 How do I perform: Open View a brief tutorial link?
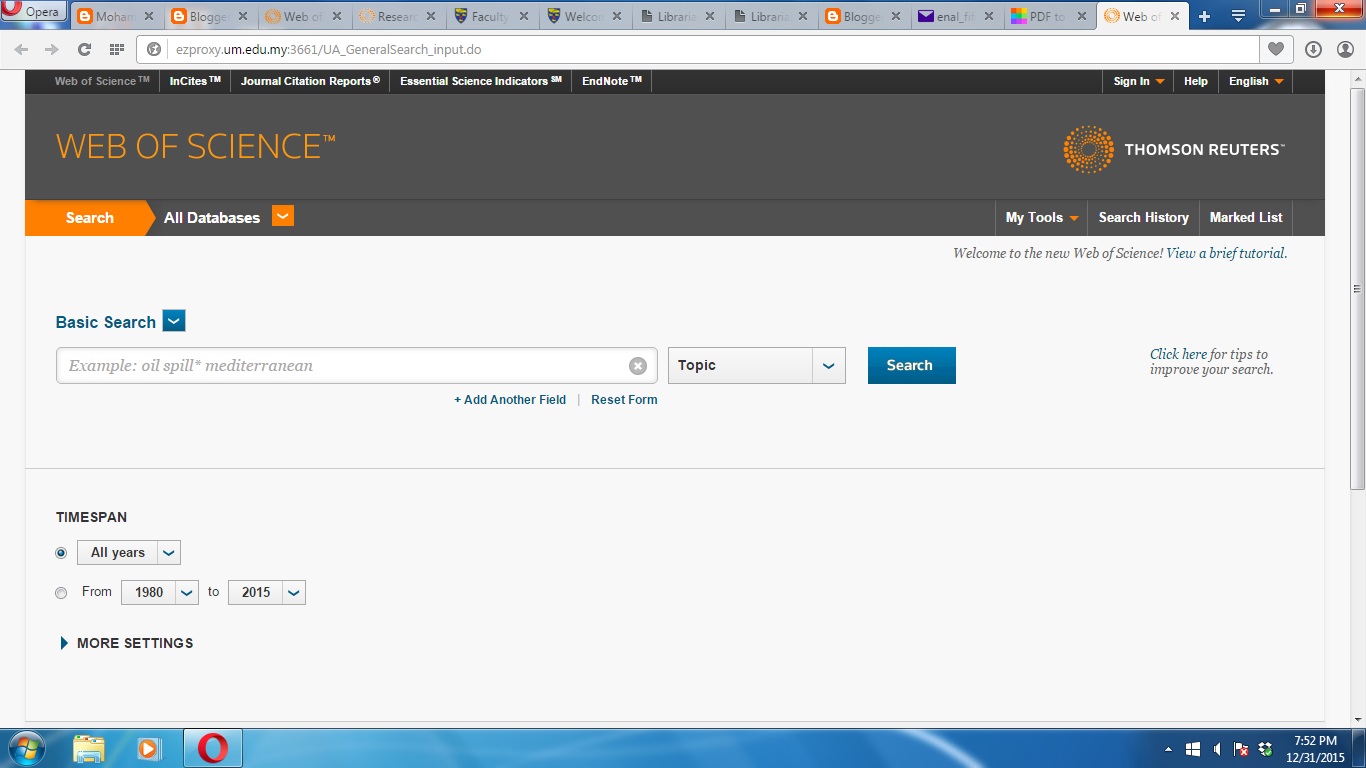[x=1226, y=253]
